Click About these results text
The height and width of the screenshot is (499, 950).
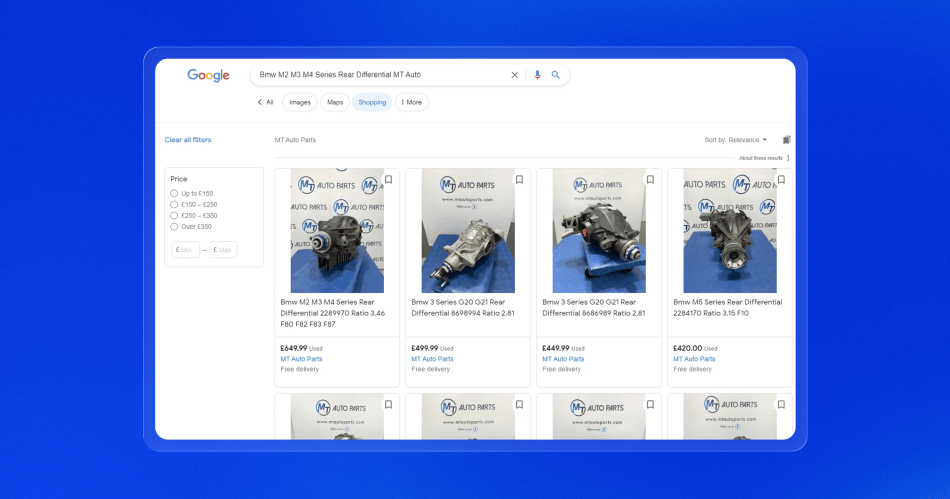pos(760,158)
